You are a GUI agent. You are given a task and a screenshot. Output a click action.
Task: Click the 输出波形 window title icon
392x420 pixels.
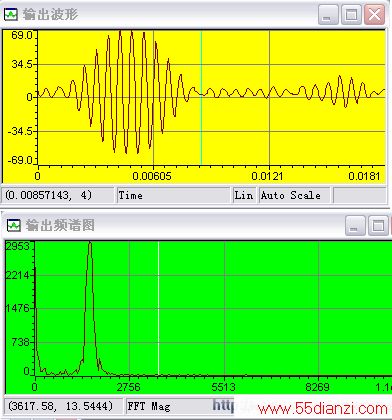[x=10, y=14]
